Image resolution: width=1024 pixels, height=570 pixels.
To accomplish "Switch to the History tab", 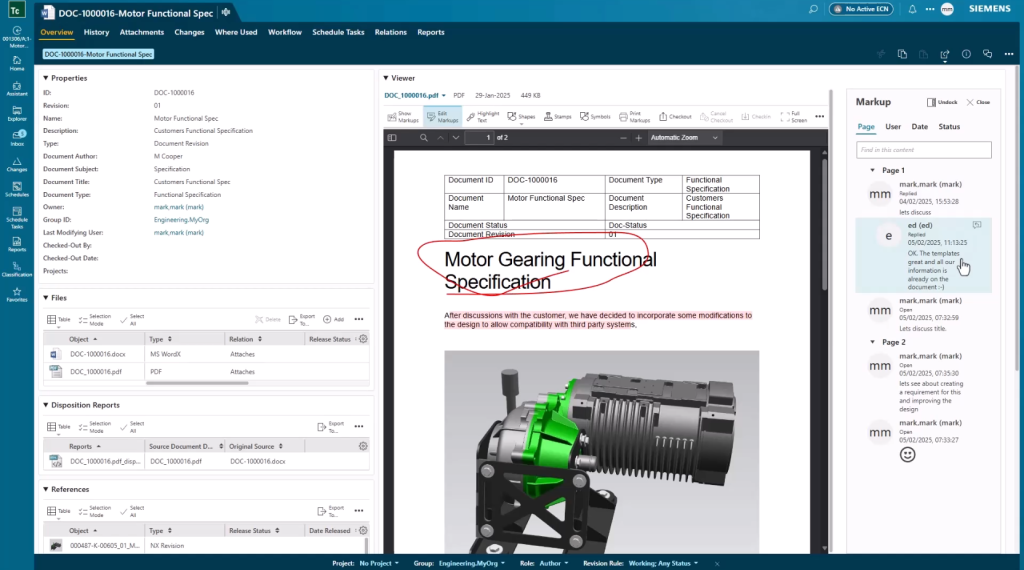I will click(x=96, y=32).
